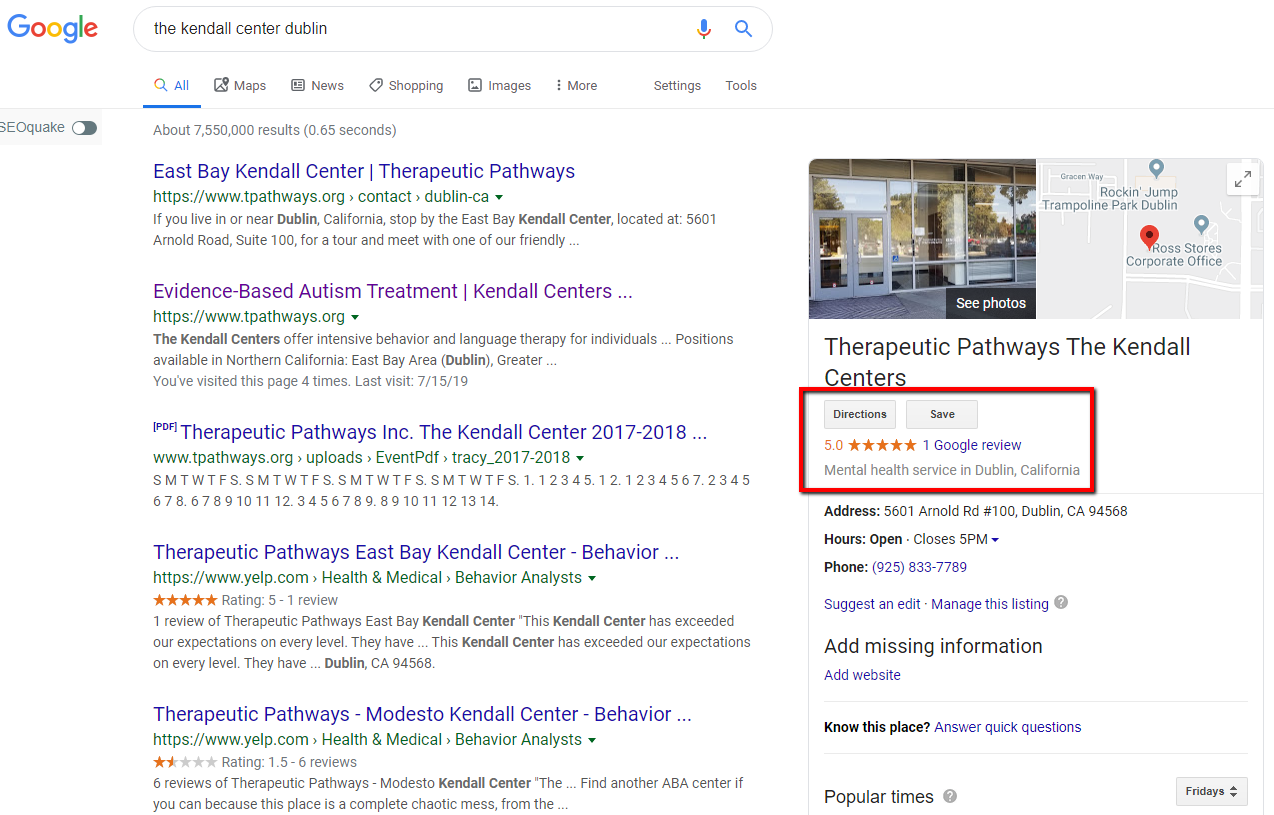Screen dimensions: 1274x815
Task: Open dropdown arrow of Modesto yelp result
Action: pyautogui.click(x=592, y=740)
